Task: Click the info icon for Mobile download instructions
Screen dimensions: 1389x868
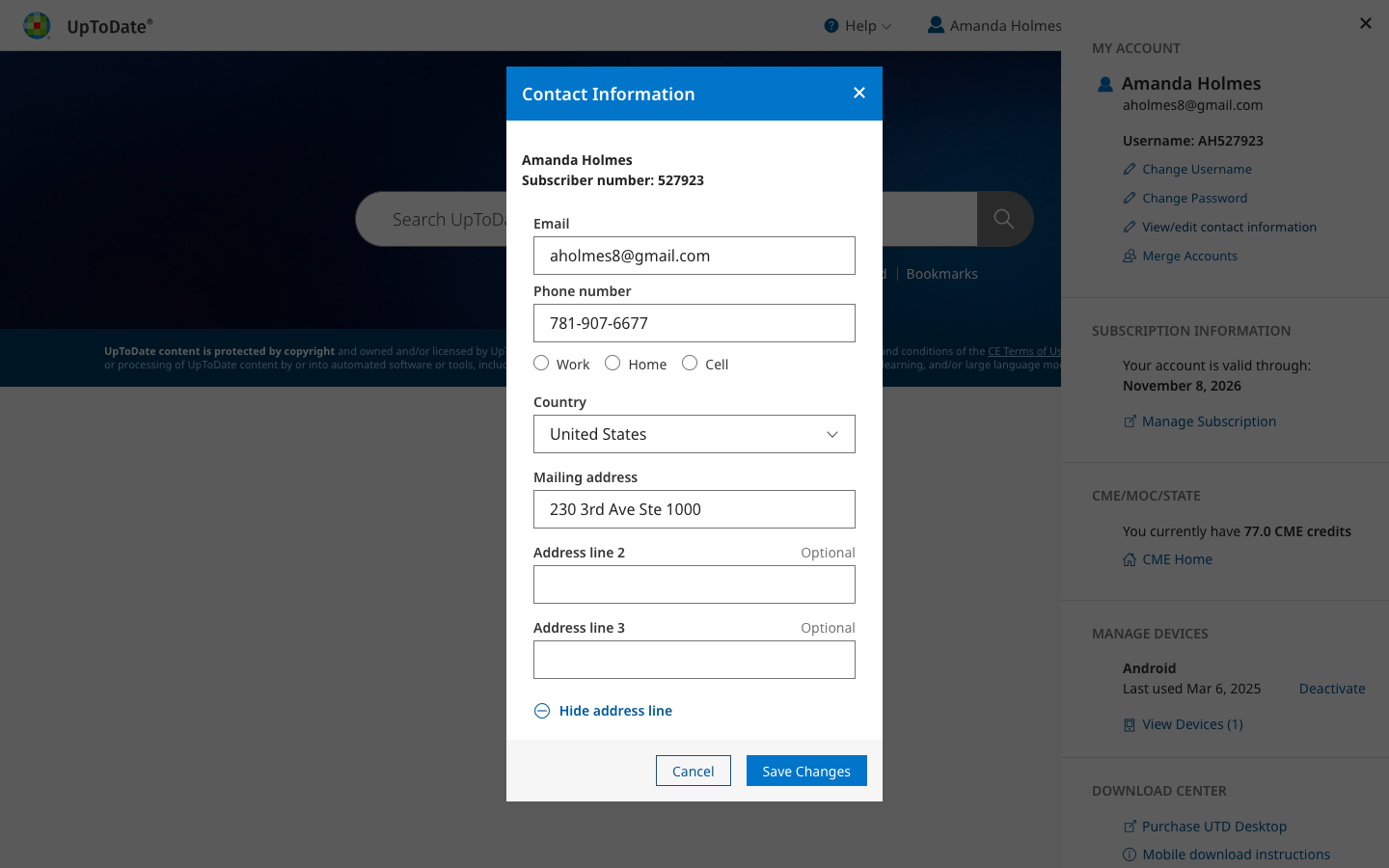Action: click(x=1130, y=854)
